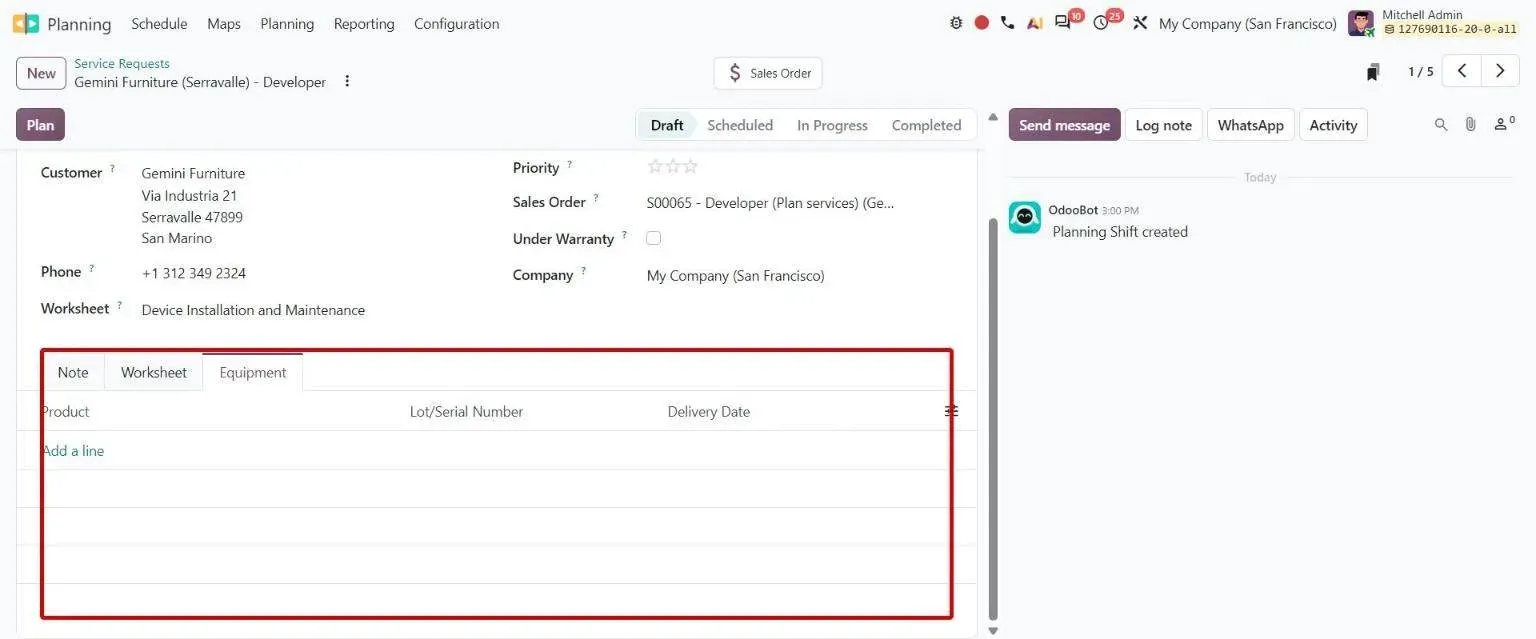The width and height of the screenshot is (1536, 639).
Task: Go to Service Requests breadcrumb
Action: tap(122, 63)
